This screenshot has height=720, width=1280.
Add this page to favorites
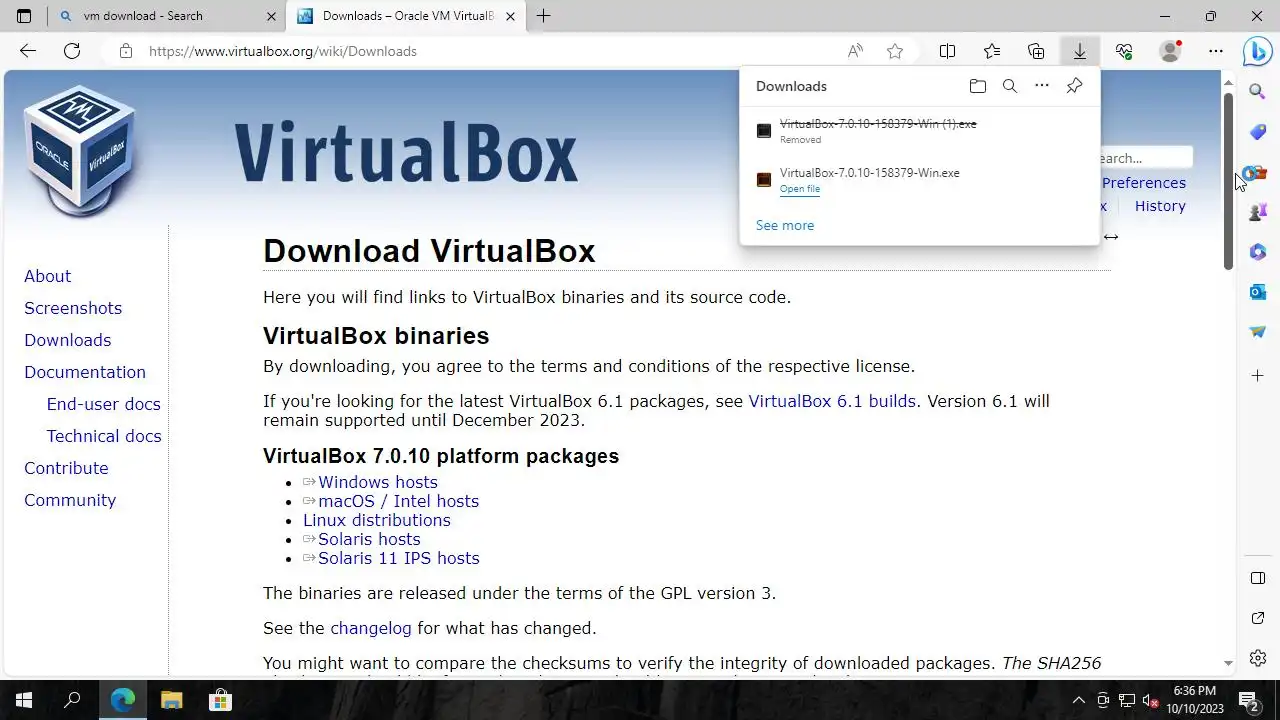[895, 51]
